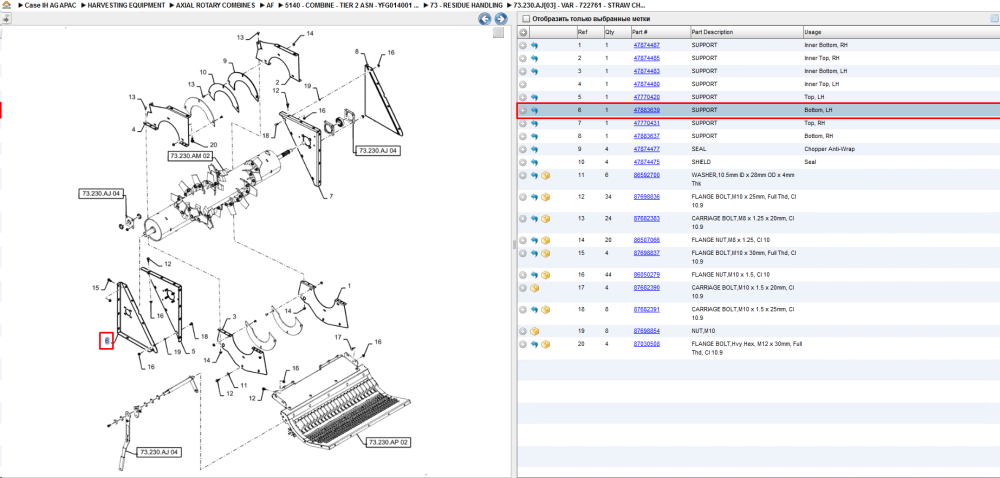Click callout number 7 in diagram
The width and height of the screenshot is (1000, 478).
tap(331, 196)
